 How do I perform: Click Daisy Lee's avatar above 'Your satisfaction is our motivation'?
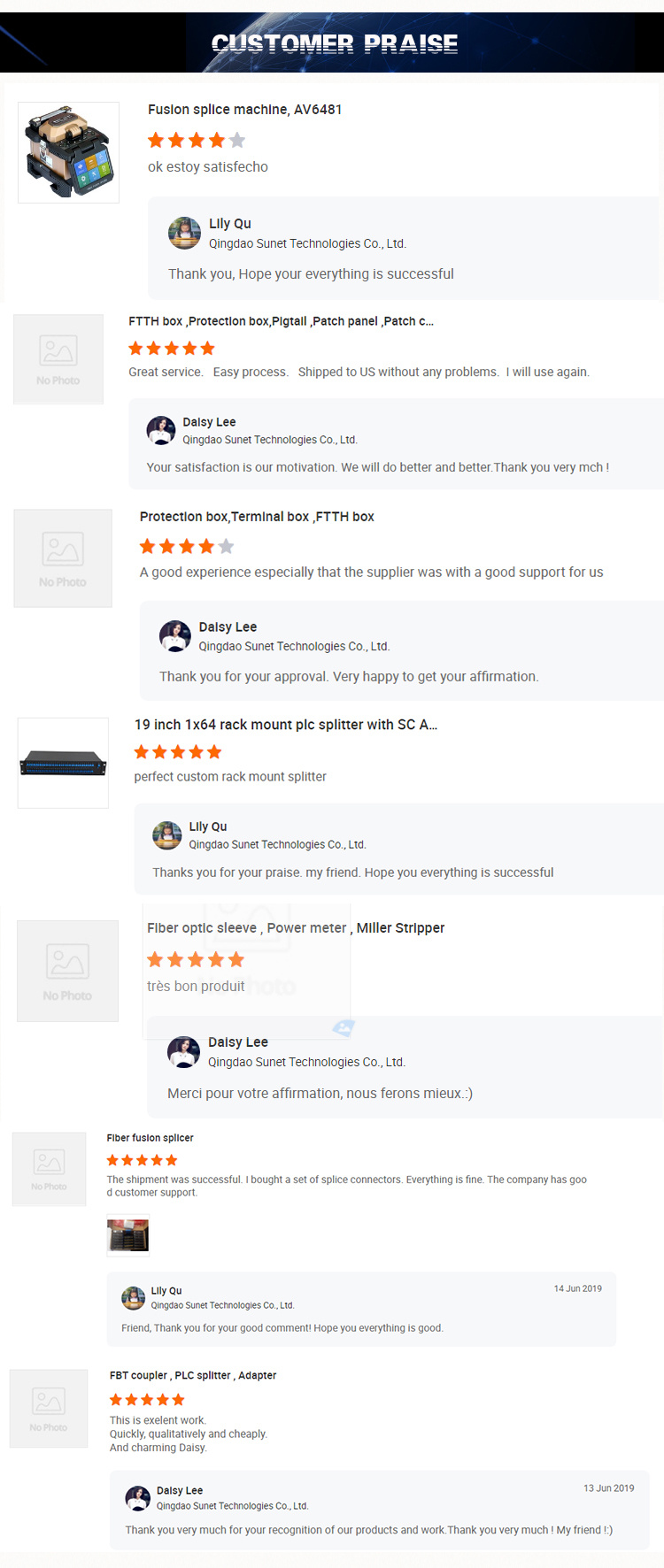pyautogui.click(x=160, y=430)
